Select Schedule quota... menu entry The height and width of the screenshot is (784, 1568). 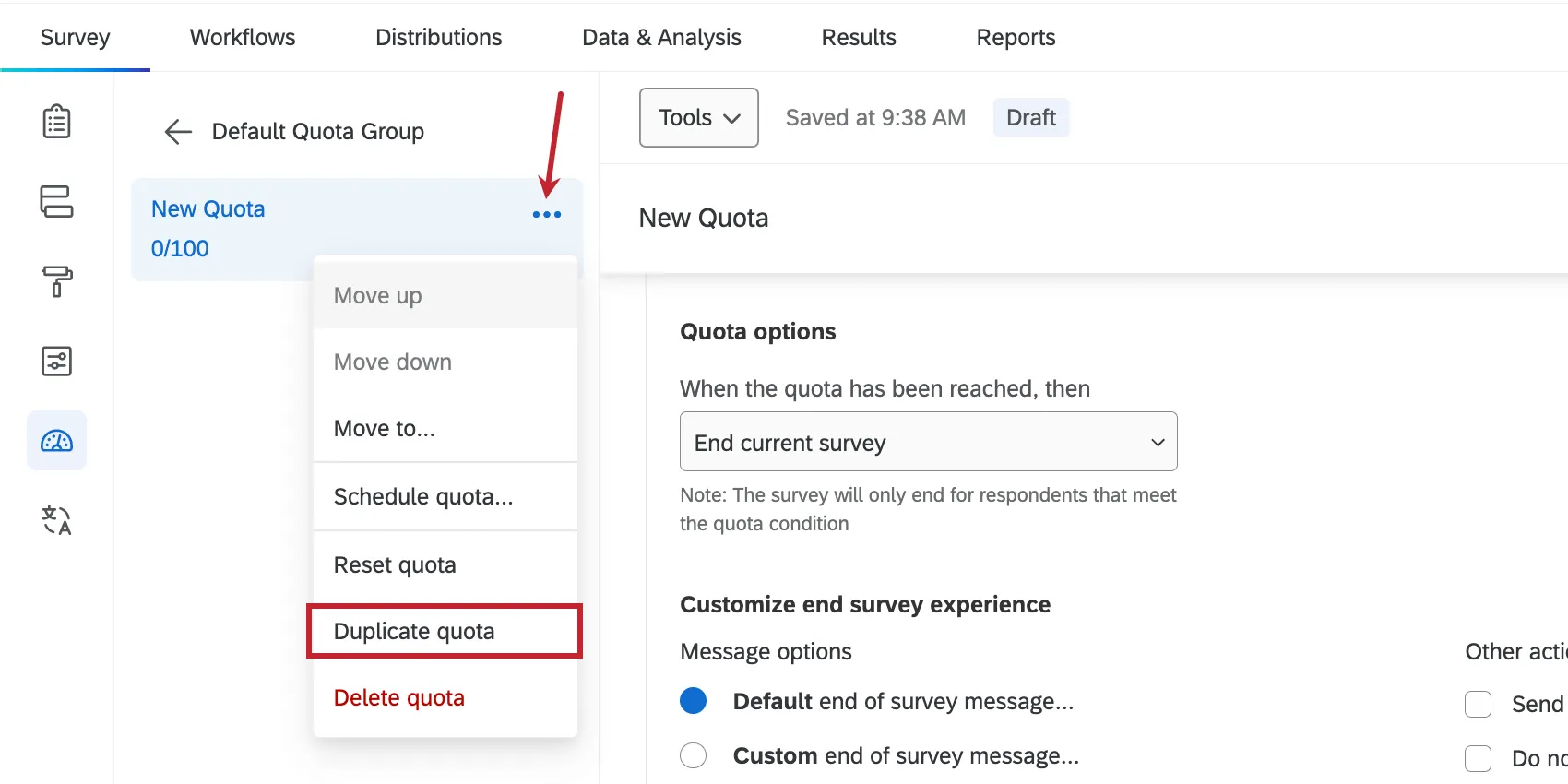pyautogui.click(x=423, y=497)
